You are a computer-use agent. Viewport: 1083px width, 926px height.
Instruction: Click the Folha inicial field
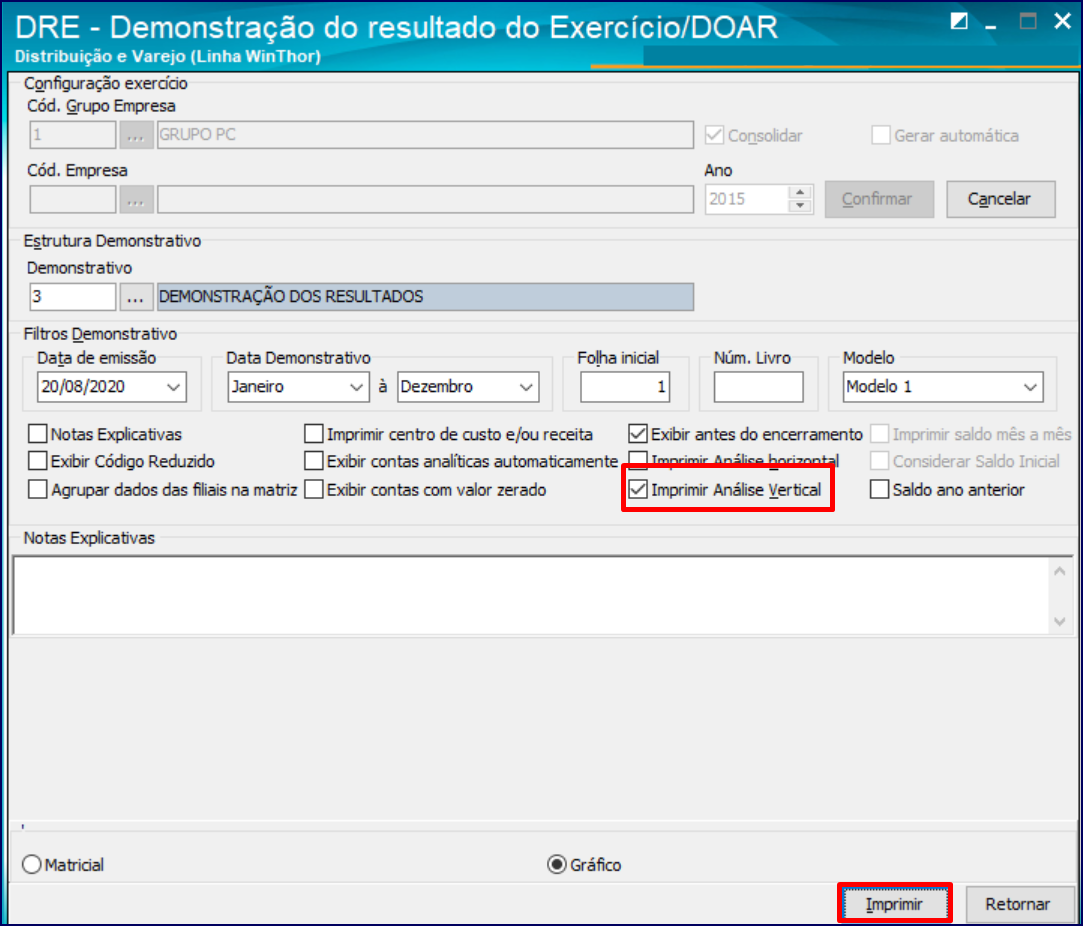coord(625,387)
